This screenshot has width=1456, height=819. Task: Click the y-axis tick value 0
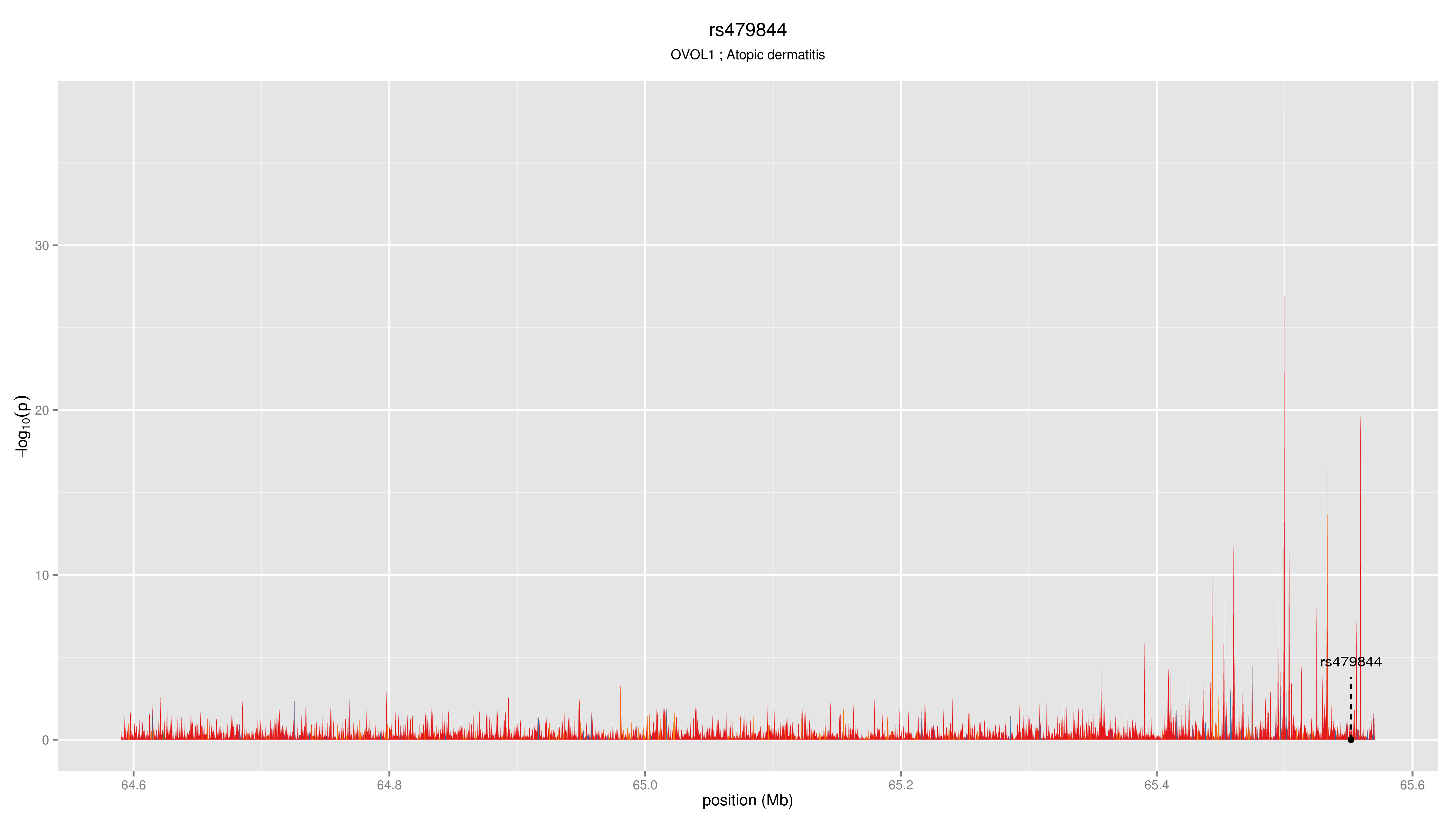point(46,740)
